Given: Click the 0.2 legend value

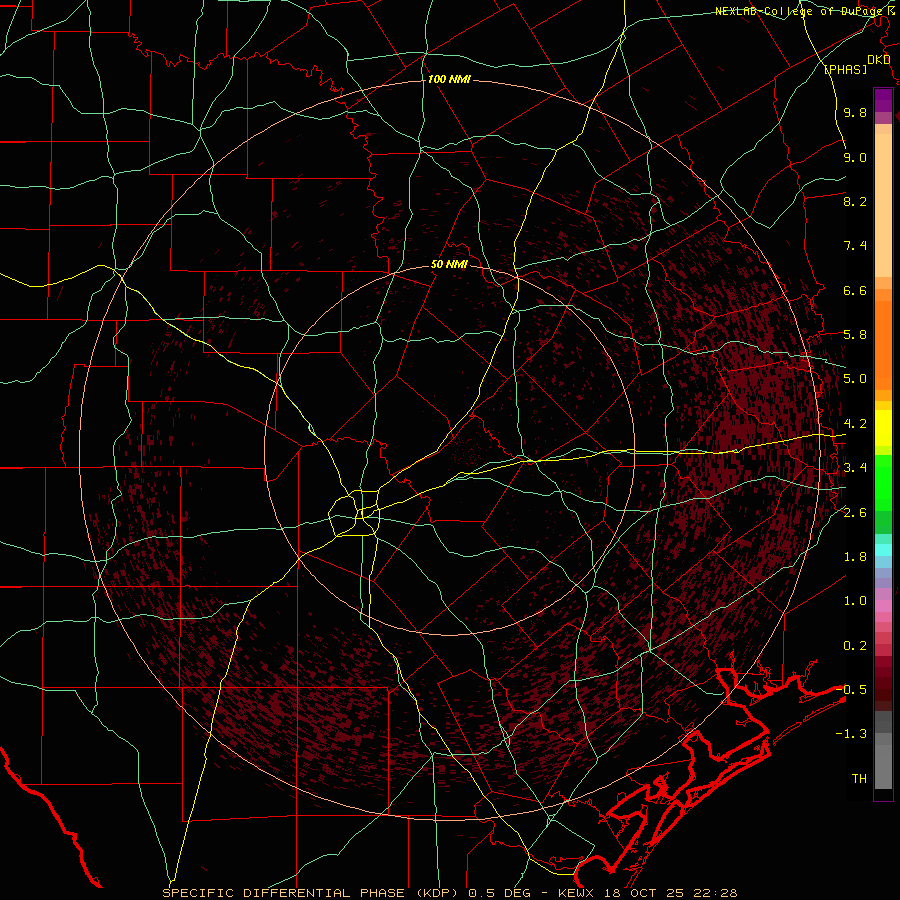Looking at the screenshot, I should 855,646.
